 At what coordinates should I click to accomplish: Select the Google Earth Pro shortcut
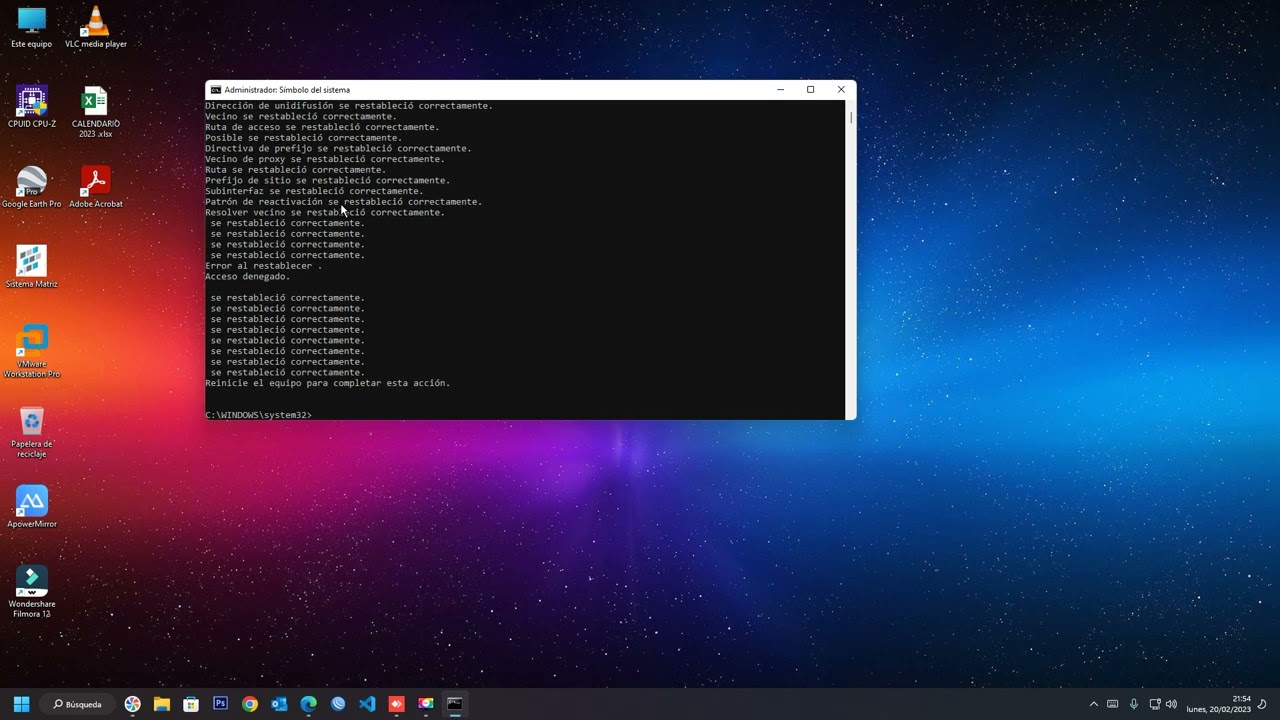[x=32, y=187]
